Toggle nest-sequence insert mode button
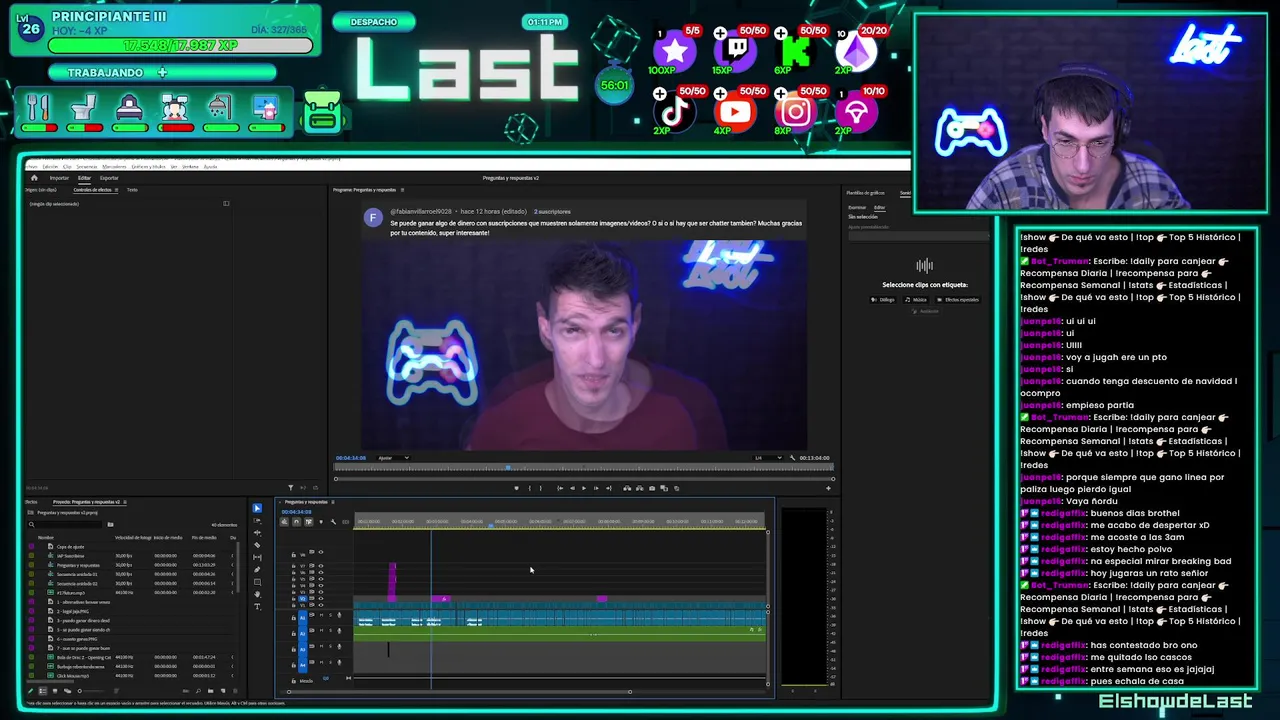The image size is (1280, 720). [x=284, y=522]
